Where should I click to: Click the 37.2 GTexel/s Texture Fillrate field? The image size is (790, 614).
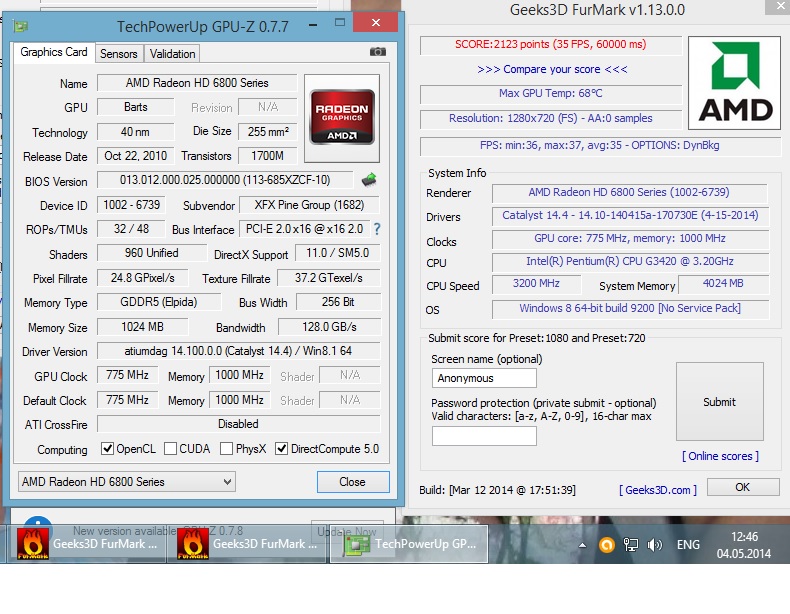tap(329, 278)
